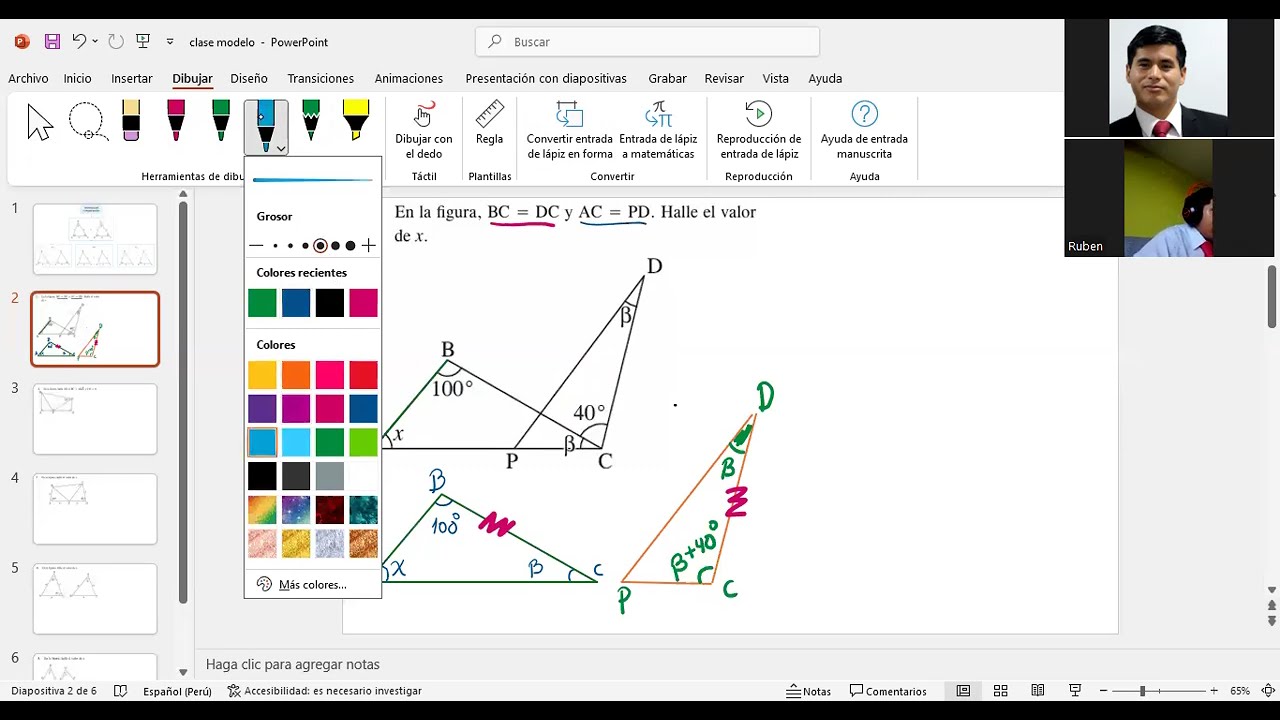Select slide 5 thumbnail
Screen dimensions: 1280x720
click(95, 599)
